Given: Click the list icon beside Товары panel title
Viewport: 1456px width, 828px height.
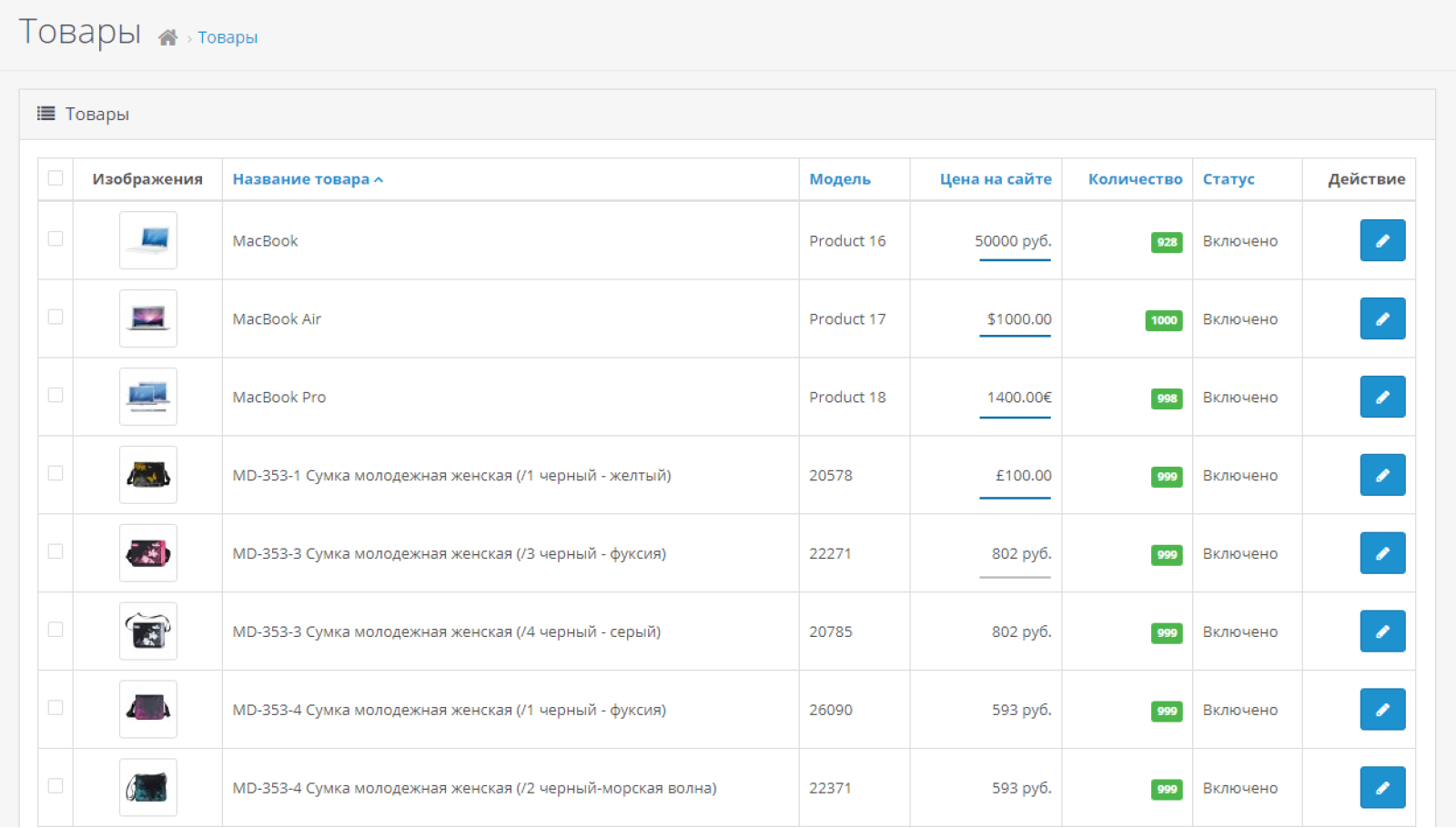Looking at the screenshot, I should [46, 114].
